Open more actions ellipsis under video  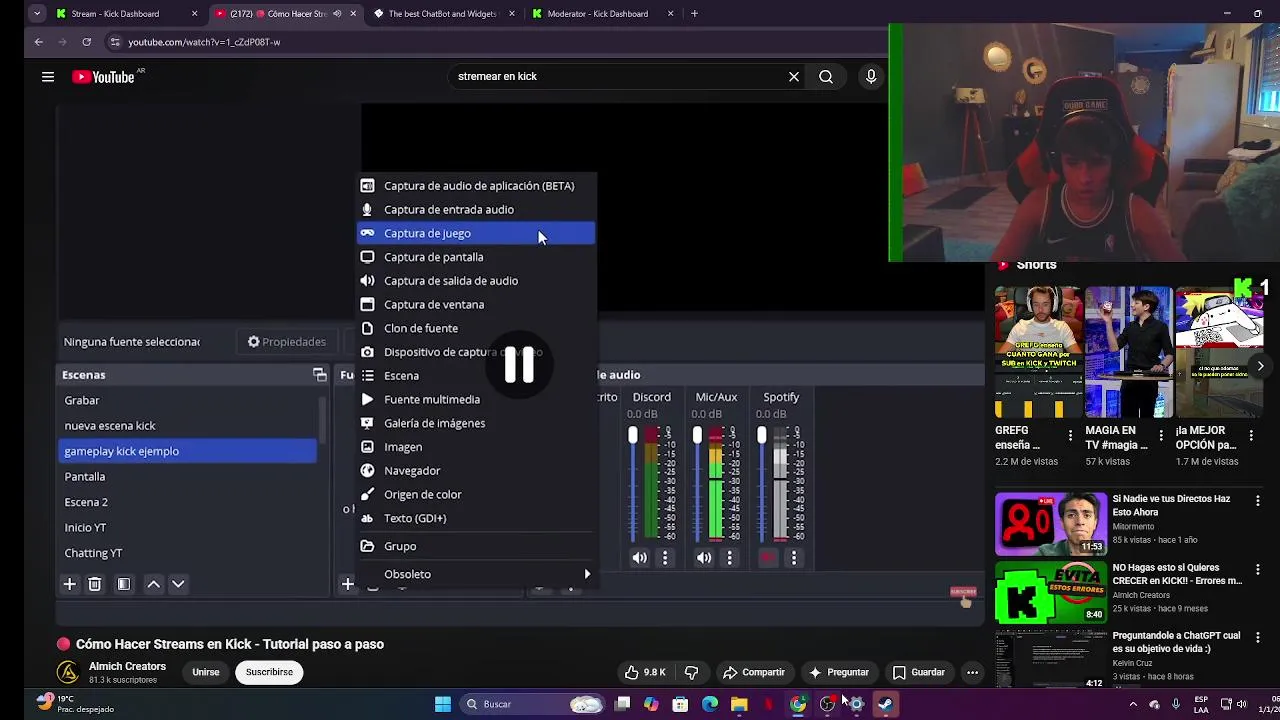pyautogui.click(x=972, y=672)
